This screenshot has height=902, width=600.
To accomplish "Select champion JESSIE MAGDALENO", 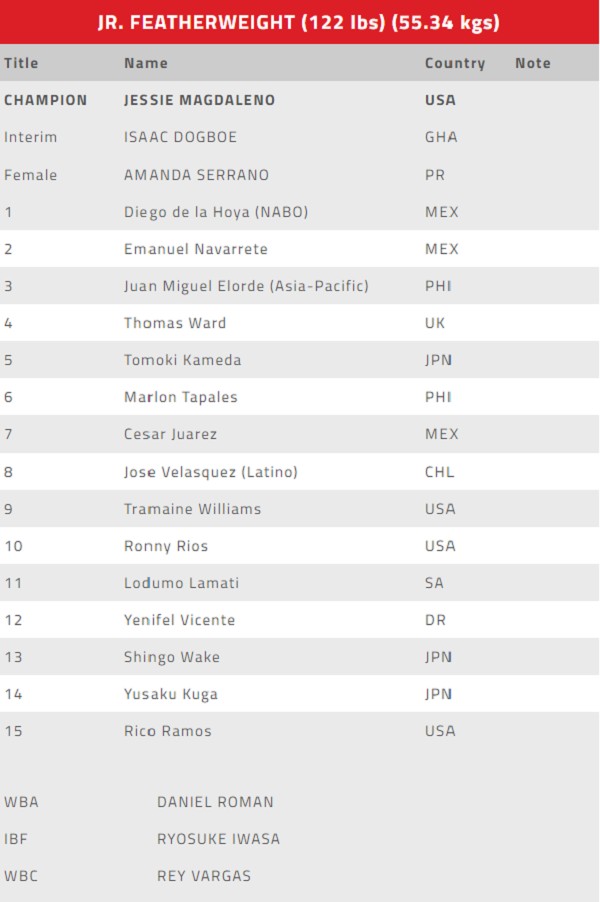I will 200,100.
